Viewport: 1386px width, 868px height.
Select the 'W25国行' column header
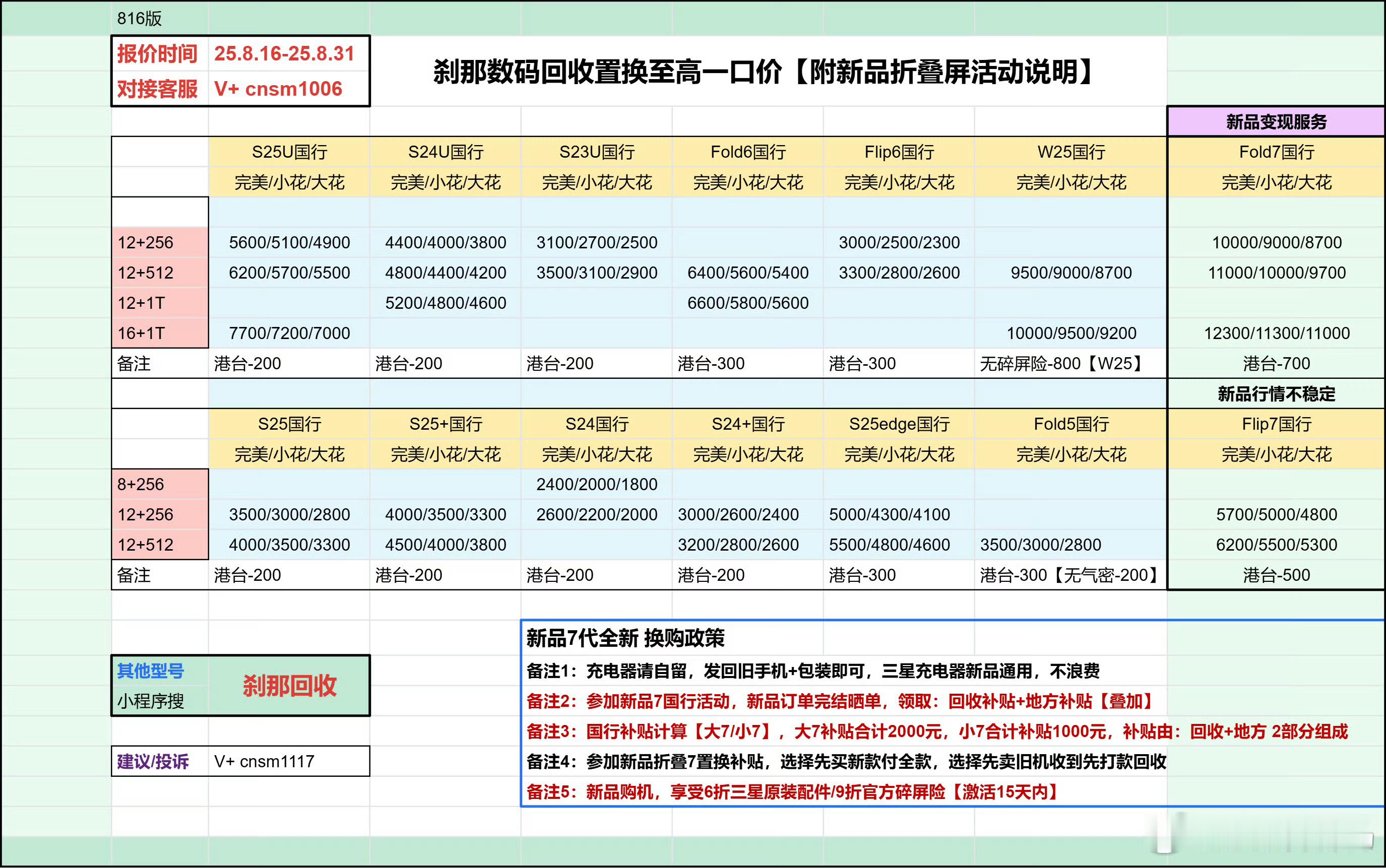point(1071,152)
